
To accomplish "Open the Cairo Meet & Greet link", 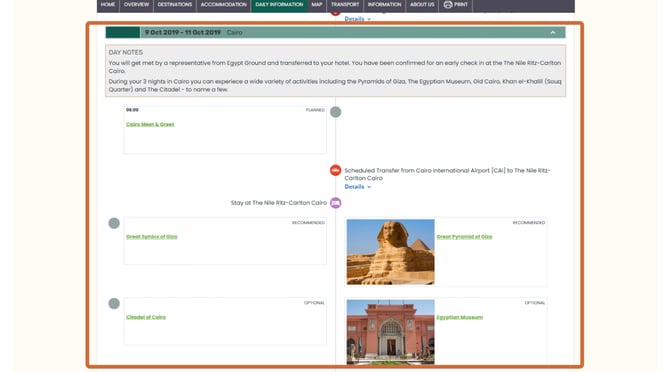I will [150, 124].
